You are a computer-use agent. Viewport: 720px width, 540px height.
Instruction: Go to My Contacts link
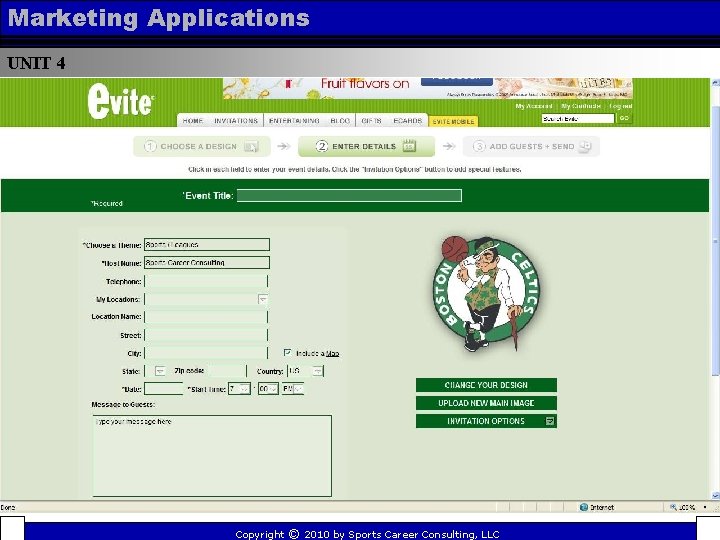[x=580, y=106]
